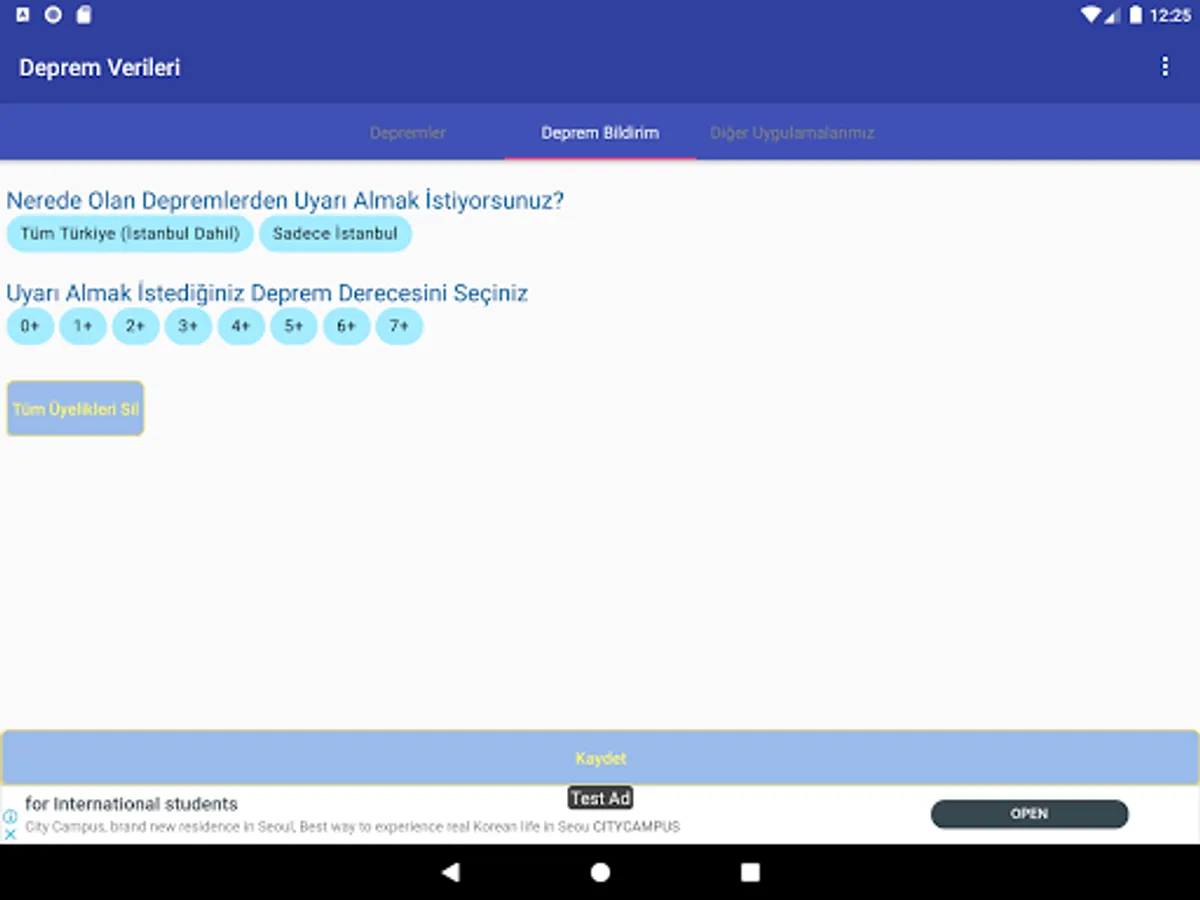The height and width of the screenshot is (900, 1200).
Task: Click the 'for International students' ad headline
Action: (x=131, y=804)
